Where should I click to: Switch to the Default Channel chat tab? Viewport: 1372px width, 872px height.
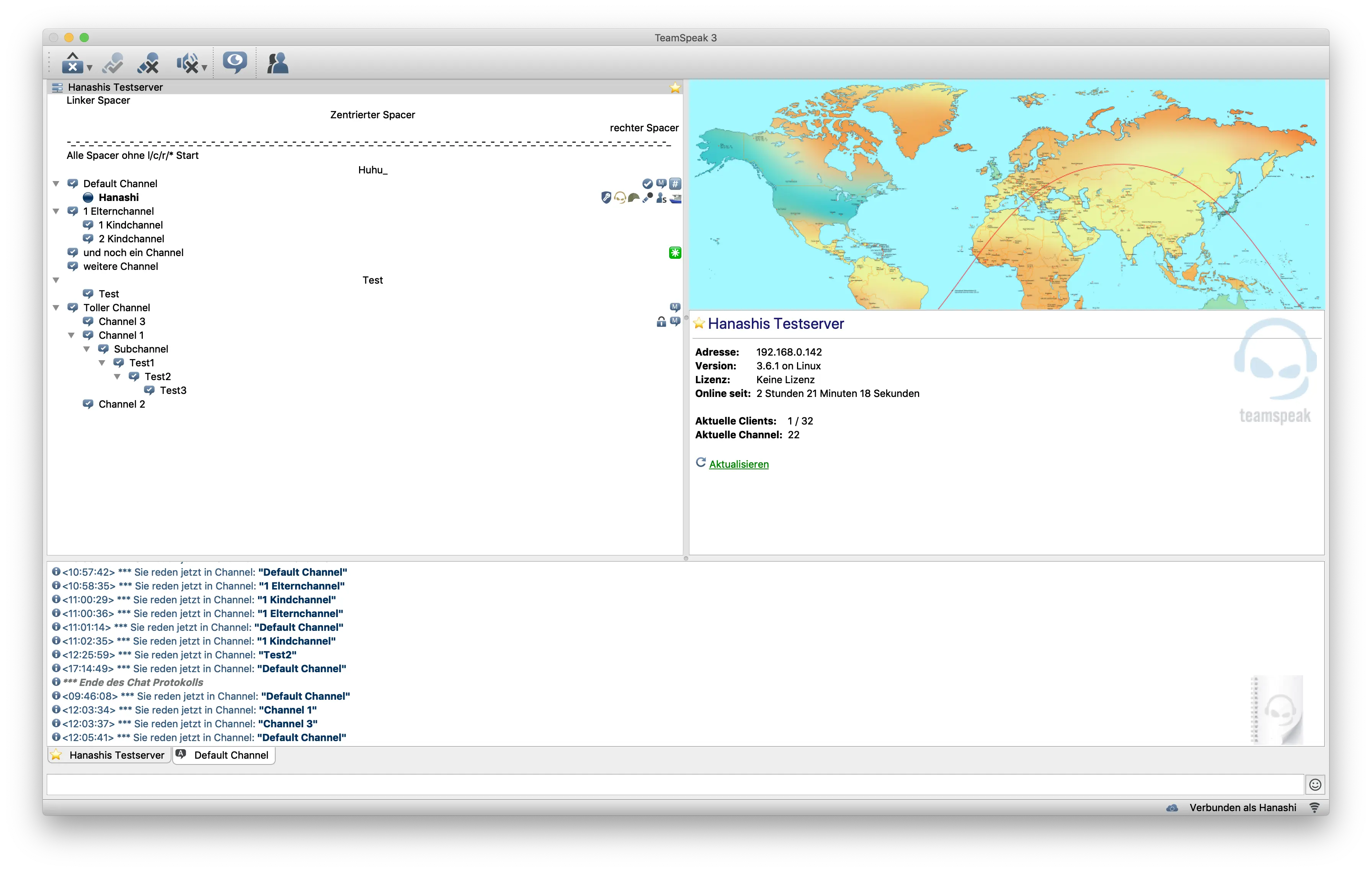(x=224, y=754)
